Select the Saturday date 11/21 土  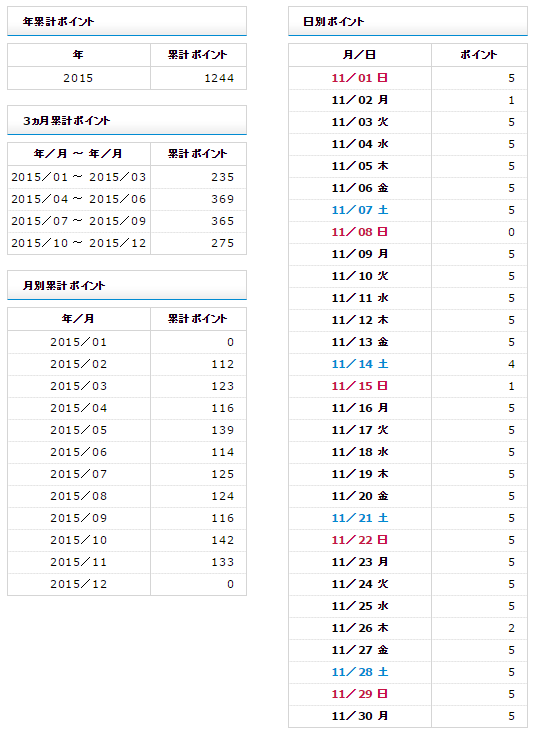coord(360,518)
